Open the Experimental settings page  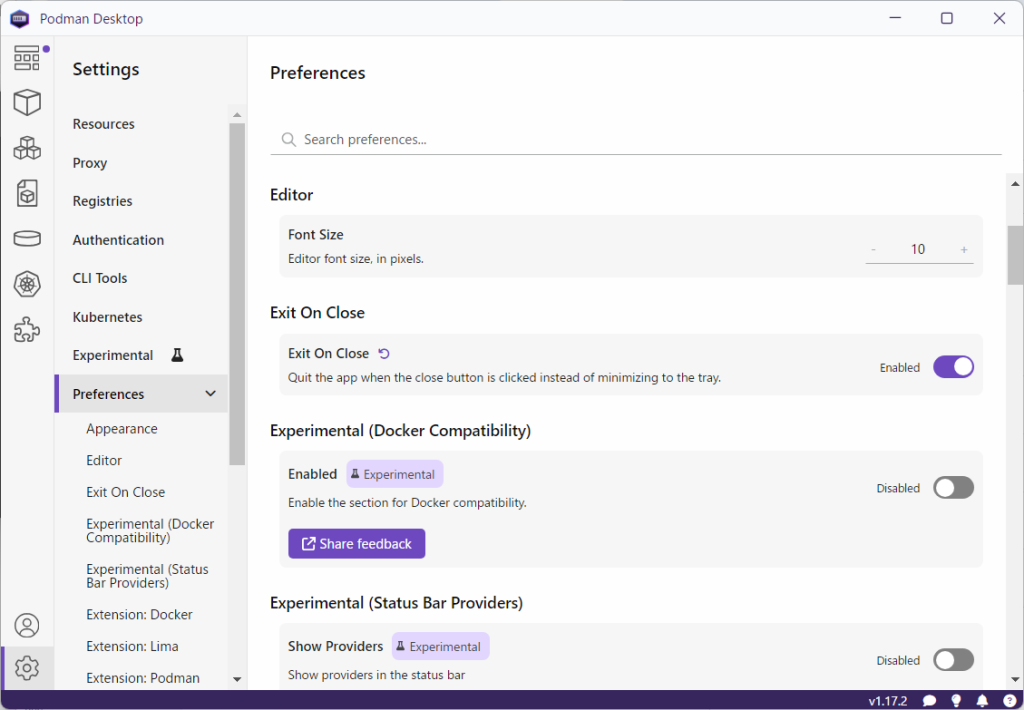(x=113, y=355)
